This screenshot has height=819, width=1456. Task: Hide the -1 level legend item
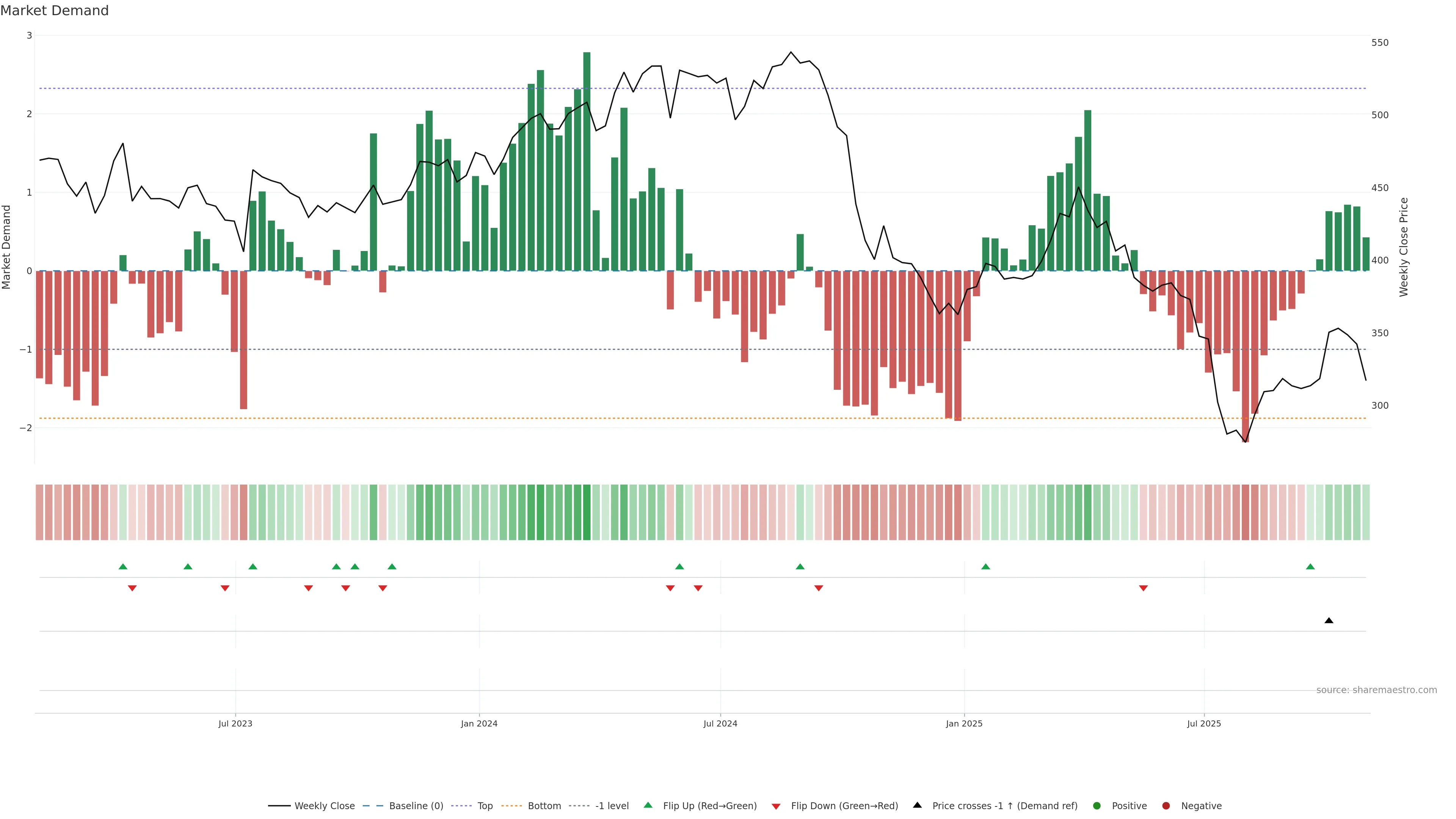[x=612, y=806]
